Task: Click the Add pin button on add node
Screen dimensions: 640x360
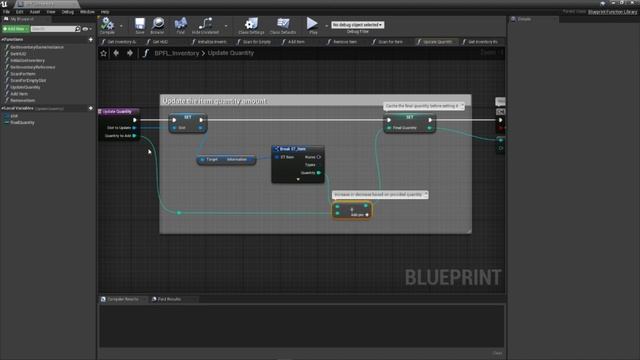Action: pos(360,215)
